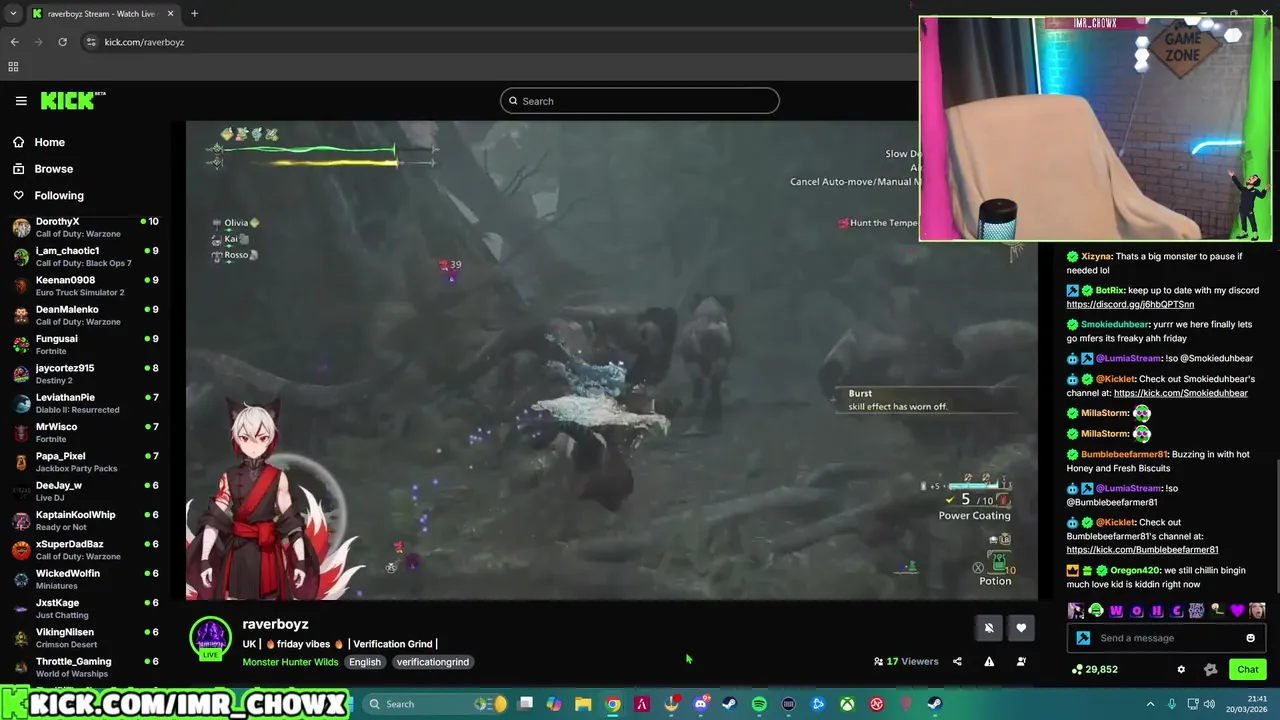Screen dimensions: 1280x720
Task: Open the browser apps grid shortcut
Action: click(13, 67)
